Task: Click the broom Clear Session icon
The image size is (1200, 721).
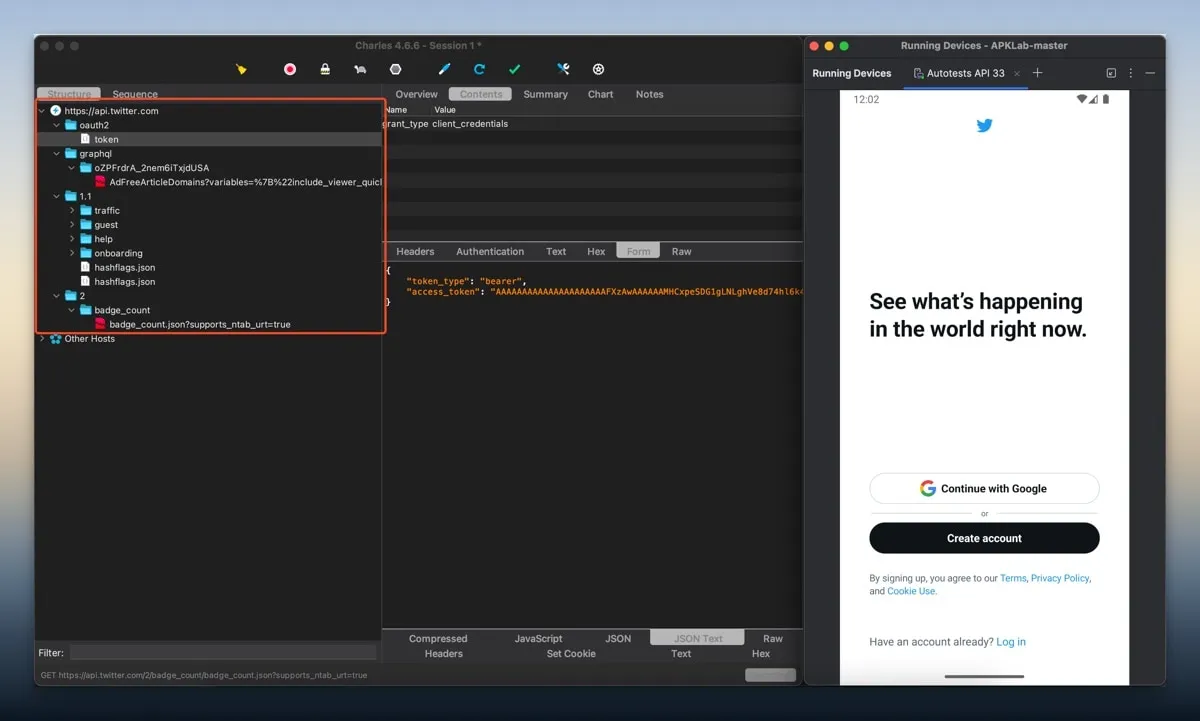Action: pyautogui.click(x=241, y=69)
